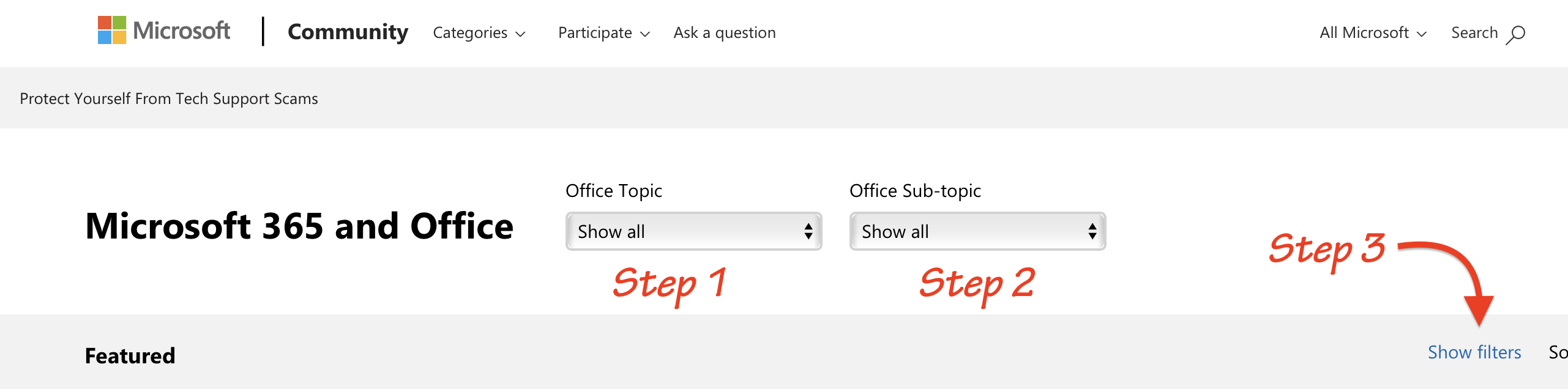Click the Search label in the header
The height and width of the screenshot is (389, 1568).
pos(1474,33)
